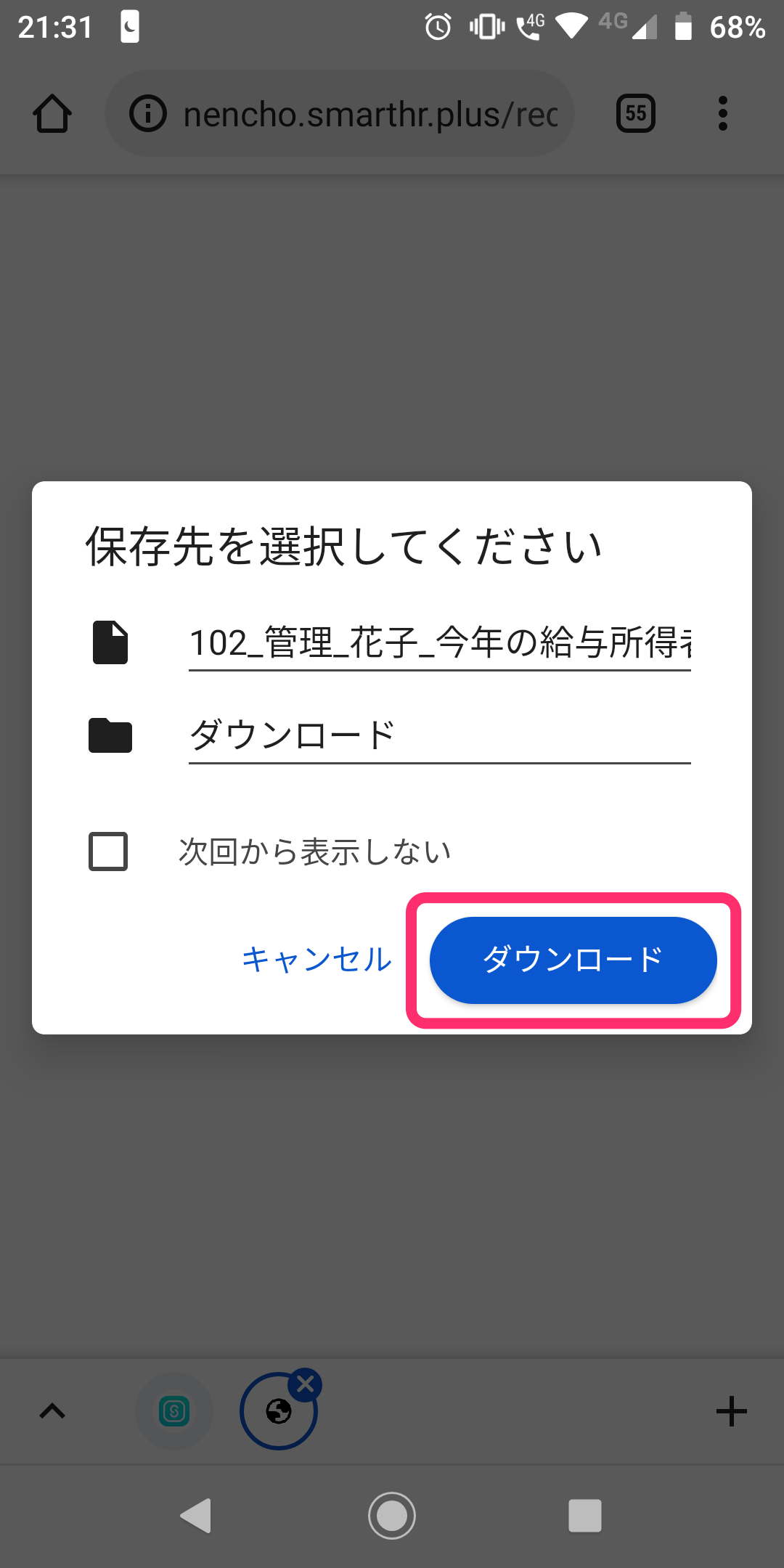The width and height of the screenshot is (784, 1568).
Task: Open the browser three-dot menu
Action: 722,114
